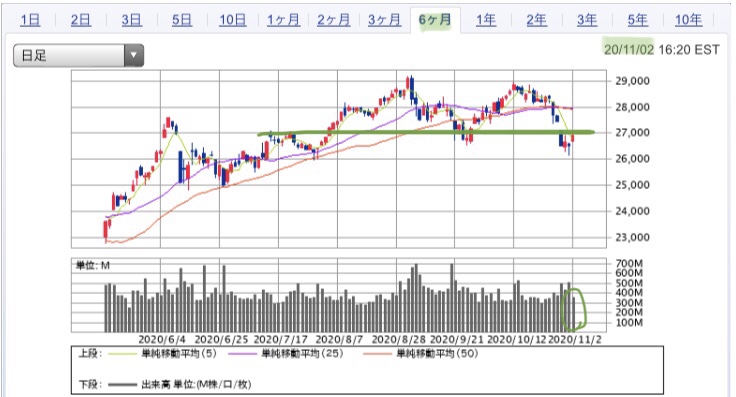Switch to the 2日 range tab

(81, 20)
